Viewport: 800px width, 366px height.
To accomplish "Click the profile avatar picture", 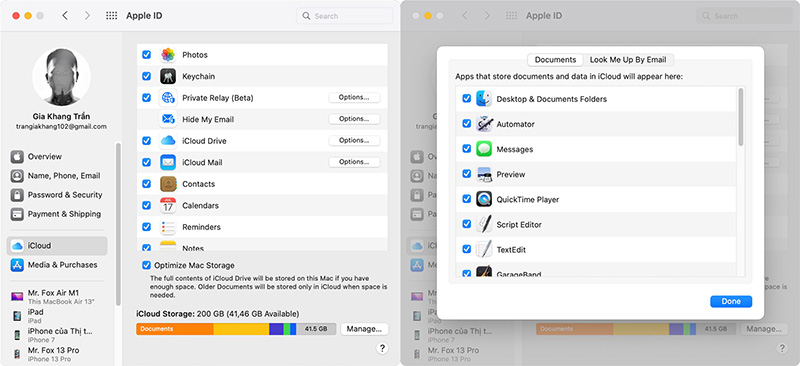I will pyautogui.click(x=61, y=77).
